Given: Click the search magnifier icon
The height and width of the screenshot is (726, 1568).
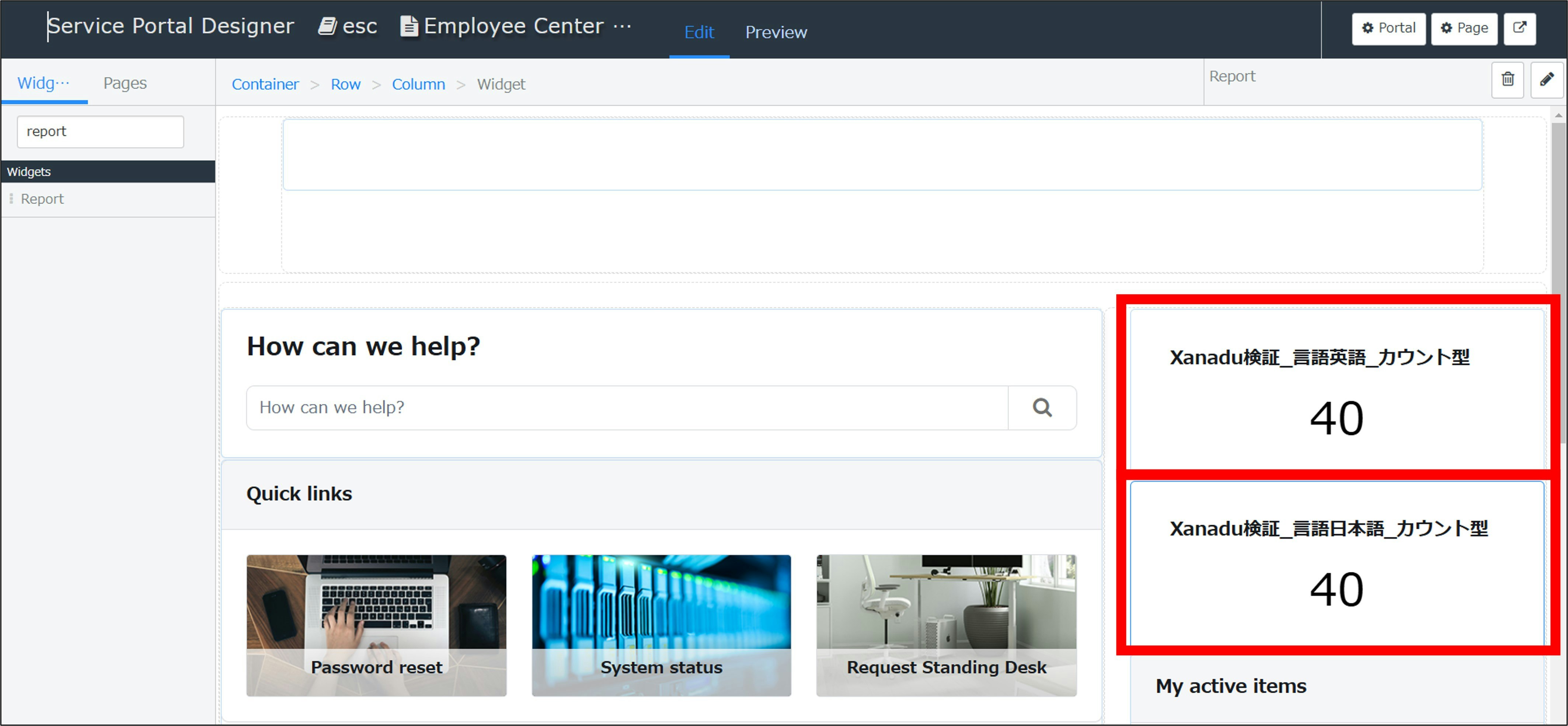Looking at the screenshot, I should [x=1042, y=407].
